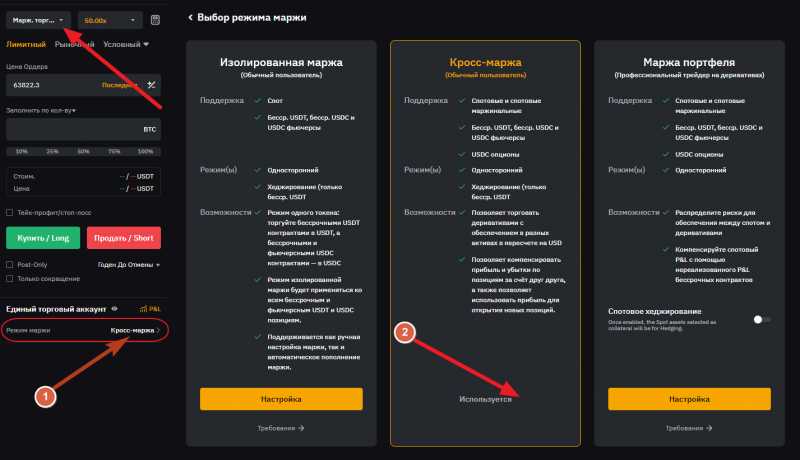Click the chevron next to Кросс-маржа
The image size is (800, 460).
(x=158, y=329)
